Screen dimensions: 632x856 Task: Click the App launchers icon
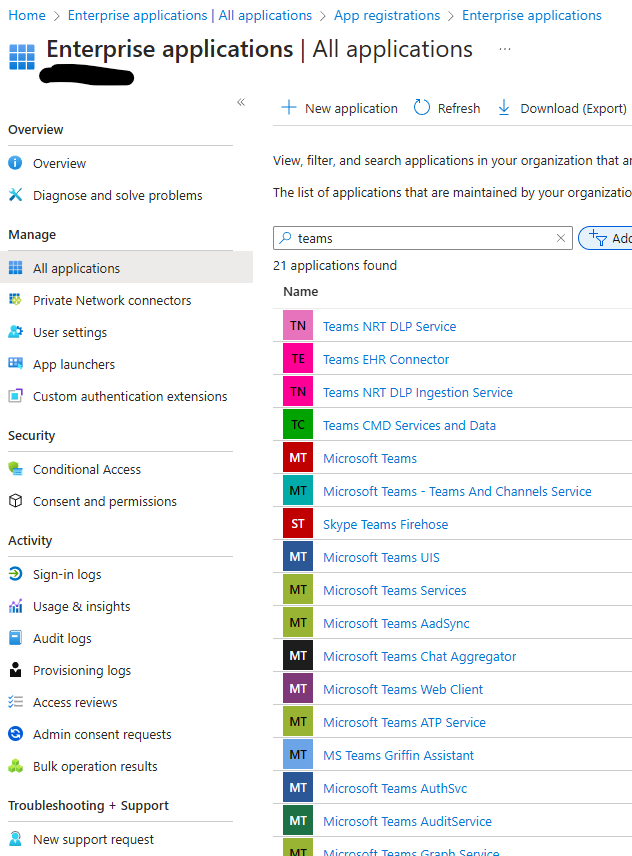15,364
